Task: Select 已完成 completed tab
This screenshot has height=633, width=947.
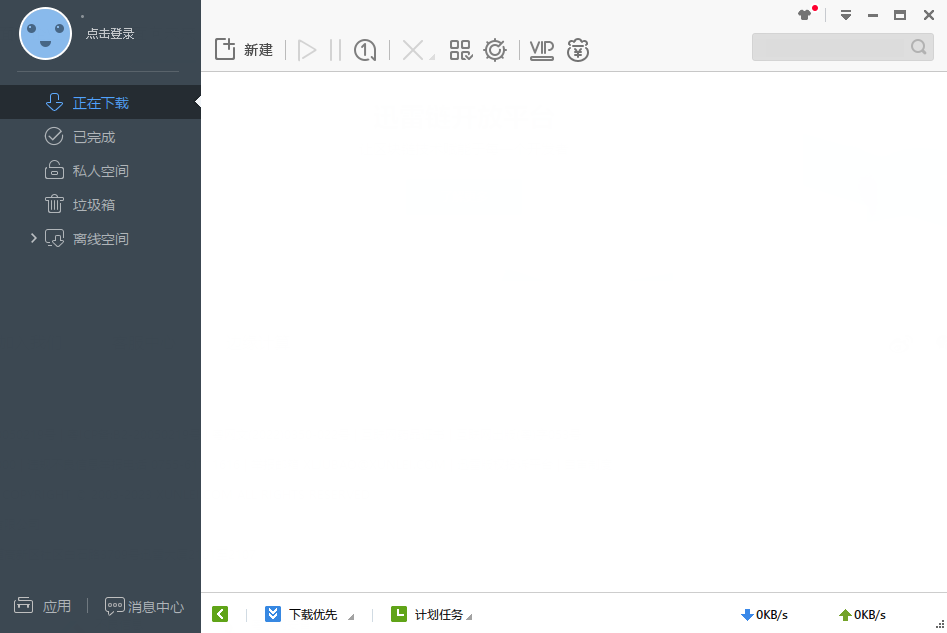Action: click(x=100, y=137)
